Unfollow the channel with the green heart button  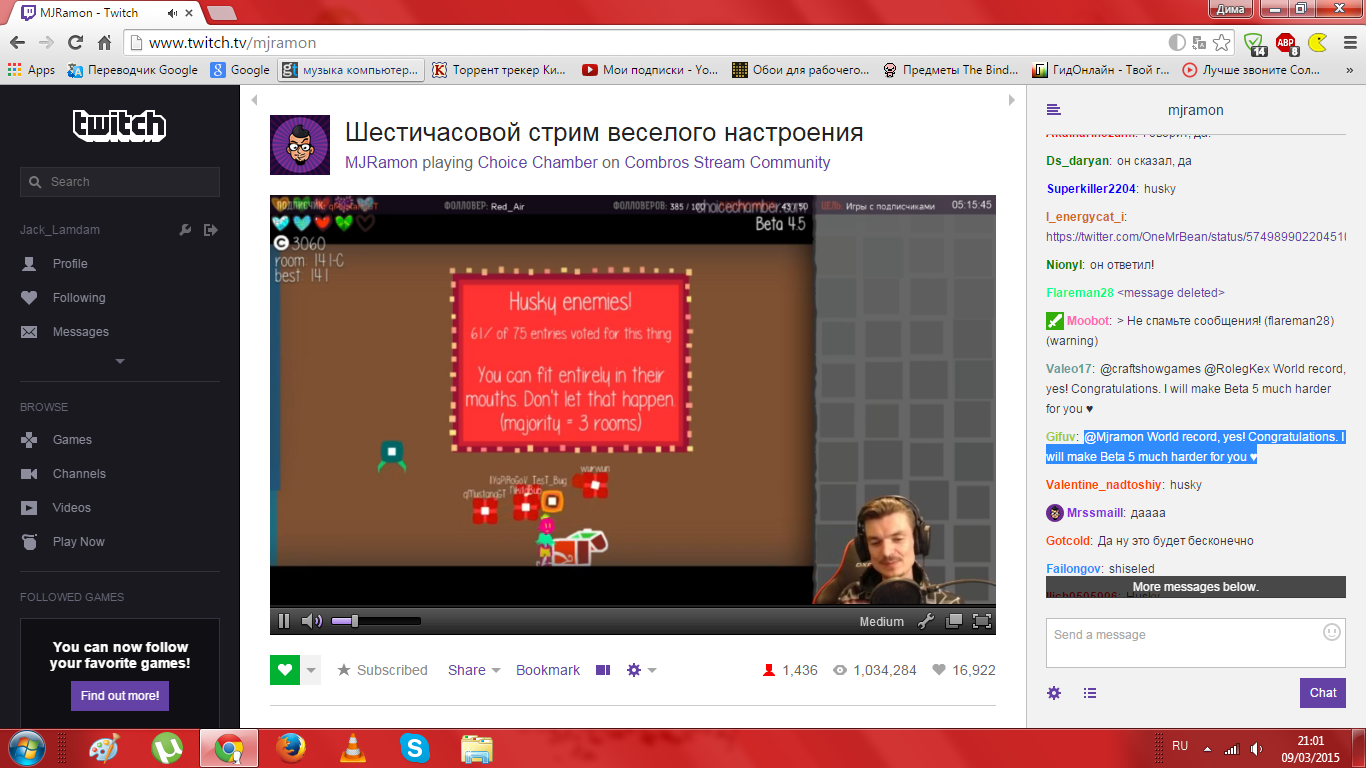coord(285,670)
